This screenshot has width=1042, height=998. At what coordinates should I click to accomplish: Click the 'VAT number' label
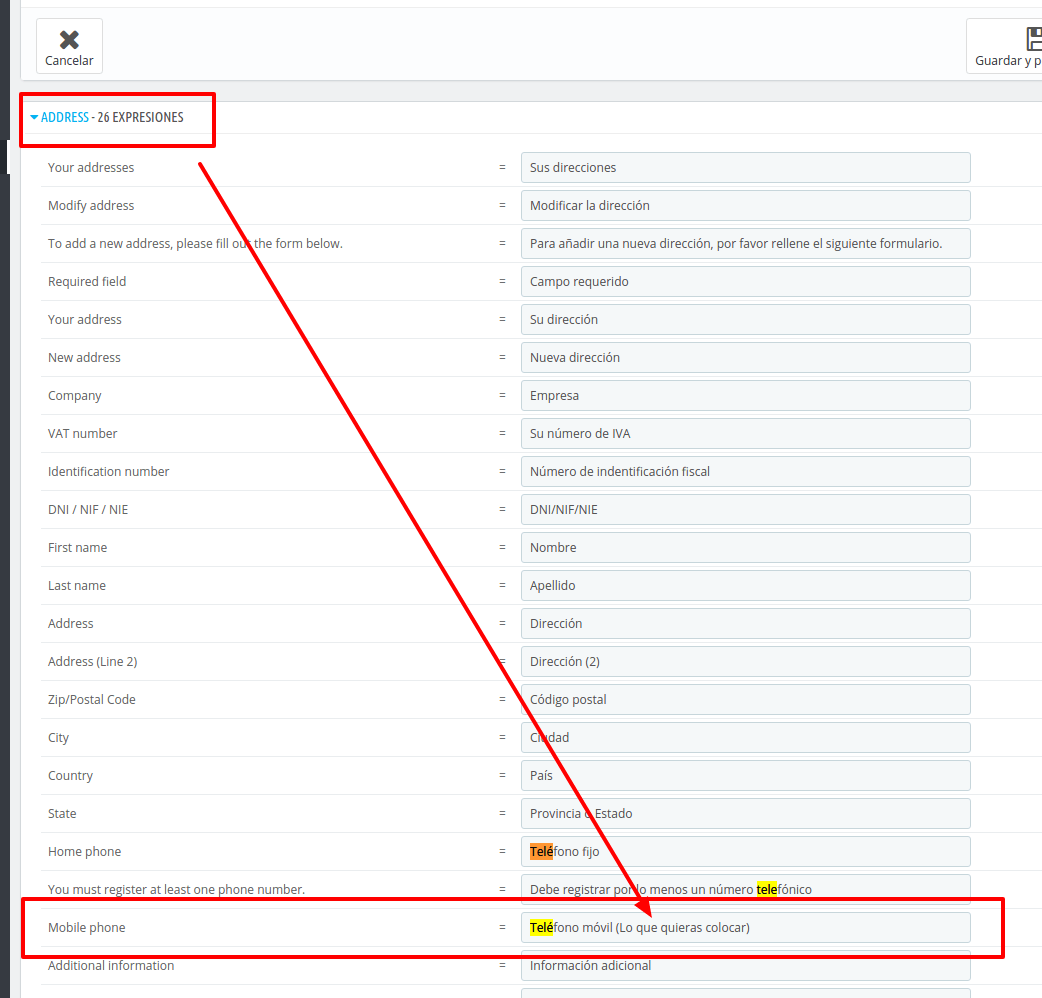click(x=82, y=433)
